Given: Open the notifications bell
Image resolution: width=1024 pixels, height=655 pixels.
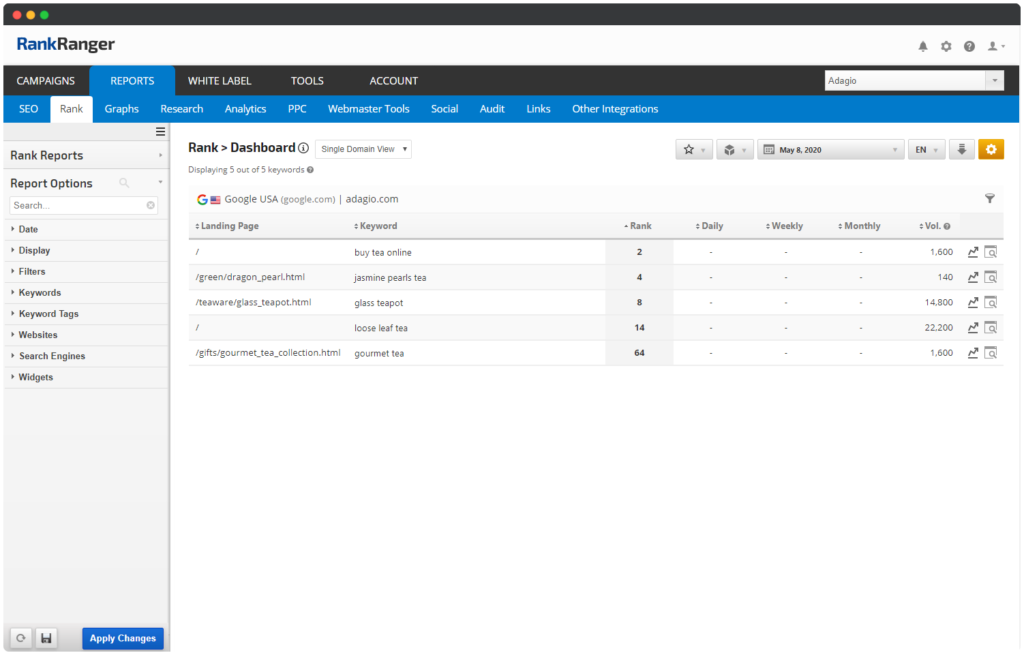Looking at the screenshot, I should pyautogui.click(x=923, y=46).
